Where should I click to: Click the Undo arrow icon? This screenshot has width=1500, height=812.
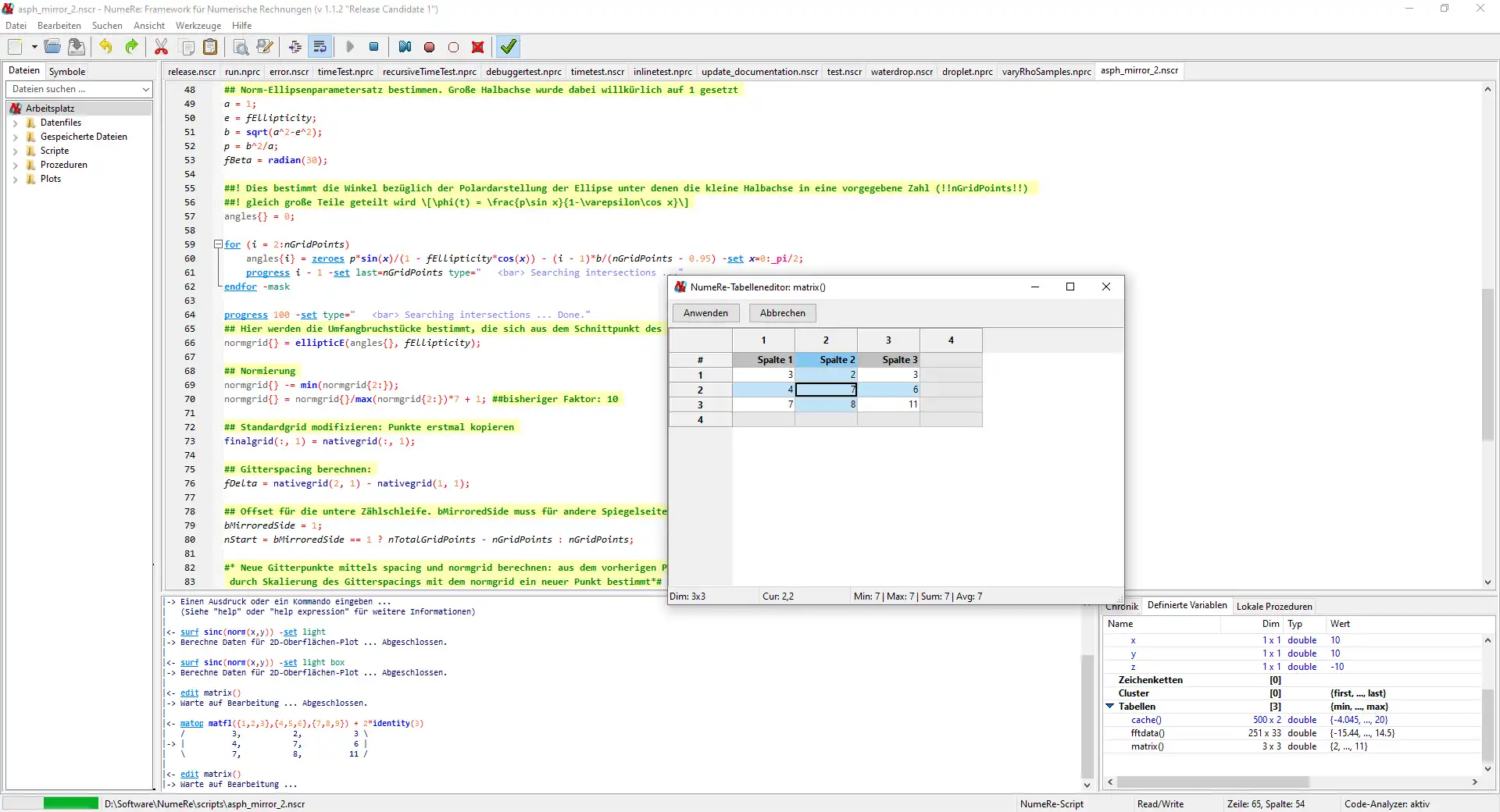tap(105, 47)
